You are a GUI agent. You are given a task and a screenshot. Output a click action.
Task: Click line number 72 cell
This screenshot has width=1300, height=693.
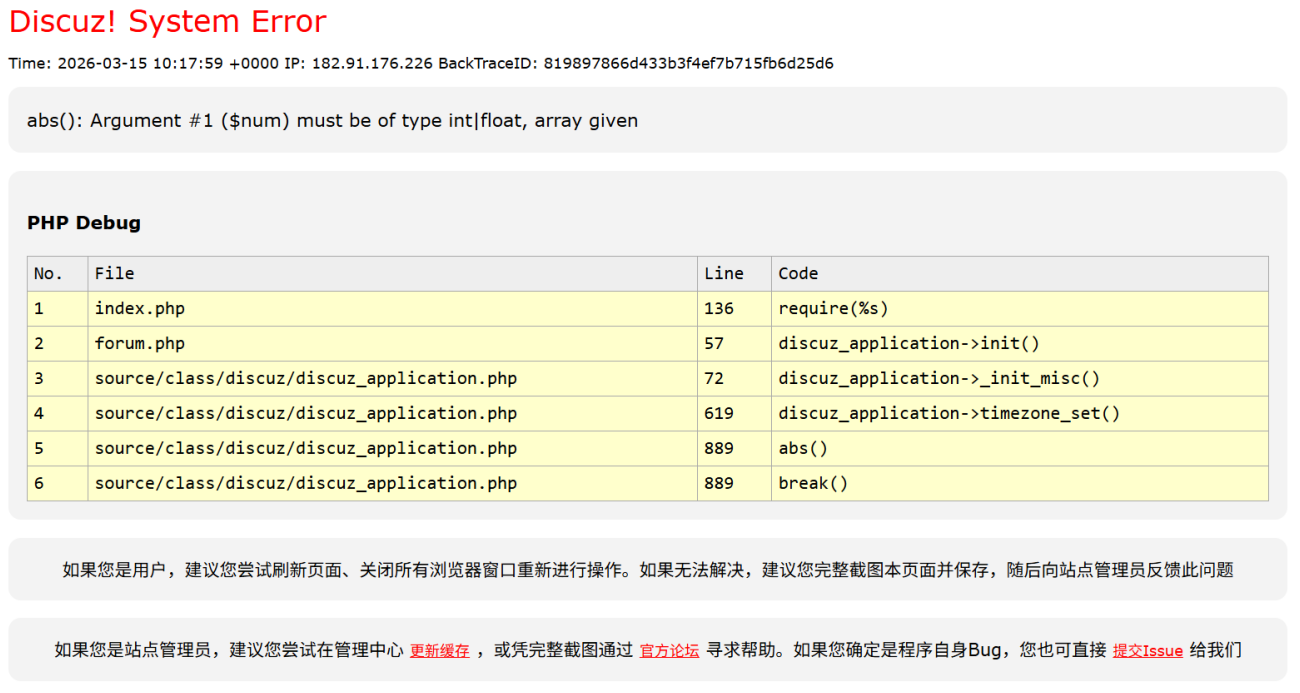click(735, 379)
